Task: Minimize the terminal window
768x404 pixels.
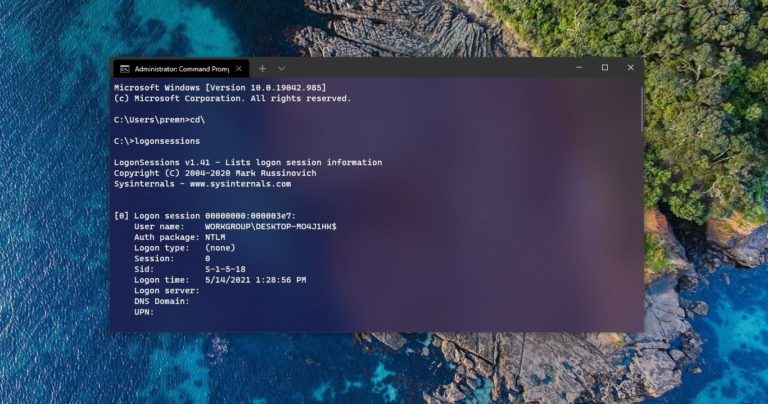Action: pyautogui.click(x=579, y=68)
